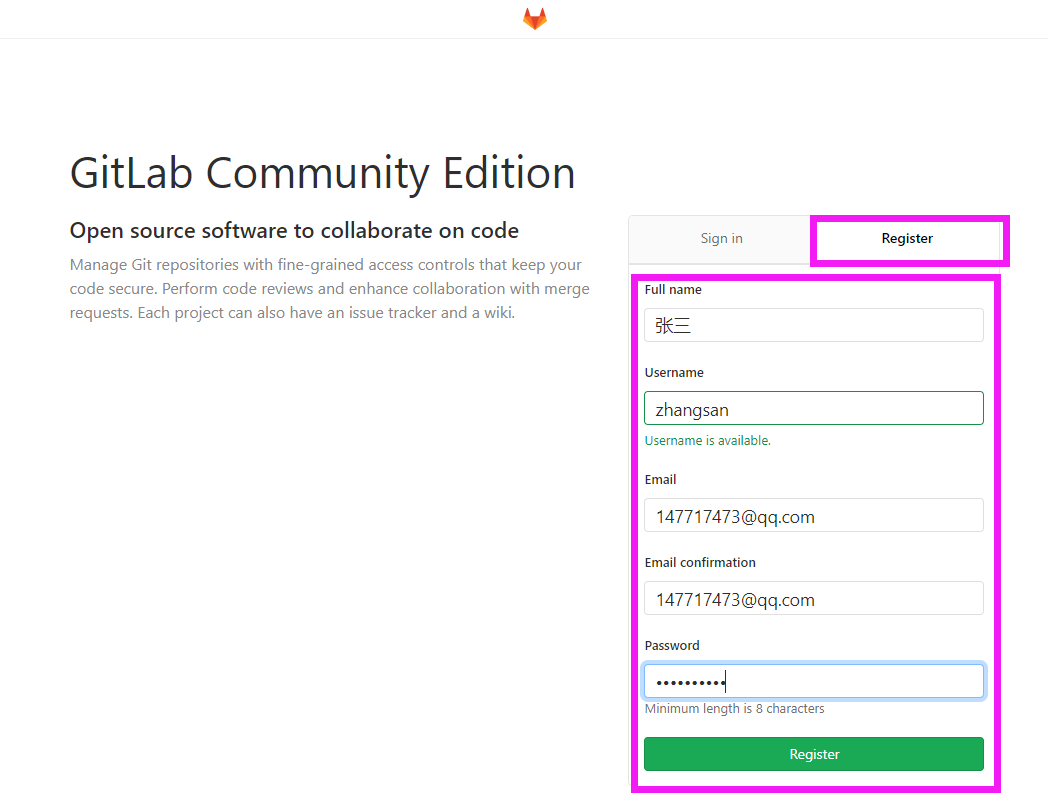The width and height of the screenshot is (1048, 808).
Task: Focus the Email input field
Action: (x=813, y=515)
